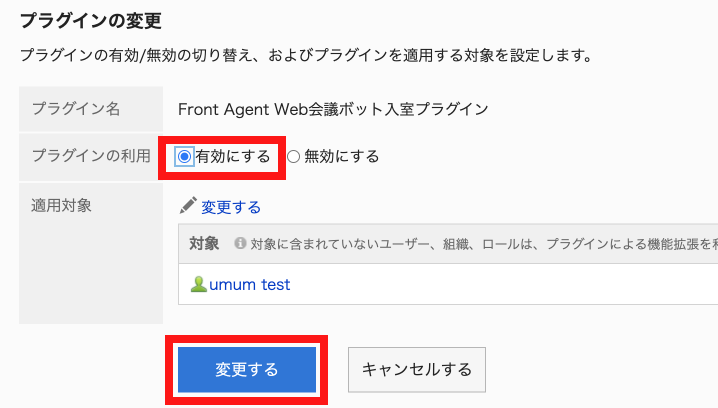Click the Front Agent Web会議ボット入室プラグイン name

pos(333,108)
